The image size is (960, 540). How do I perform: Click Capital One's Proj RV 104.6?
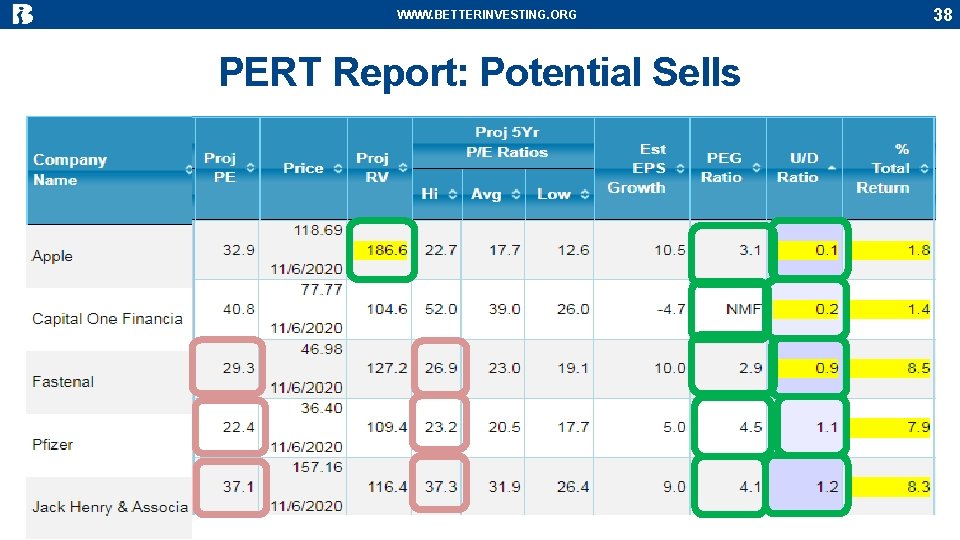click(x=387, y=309)
